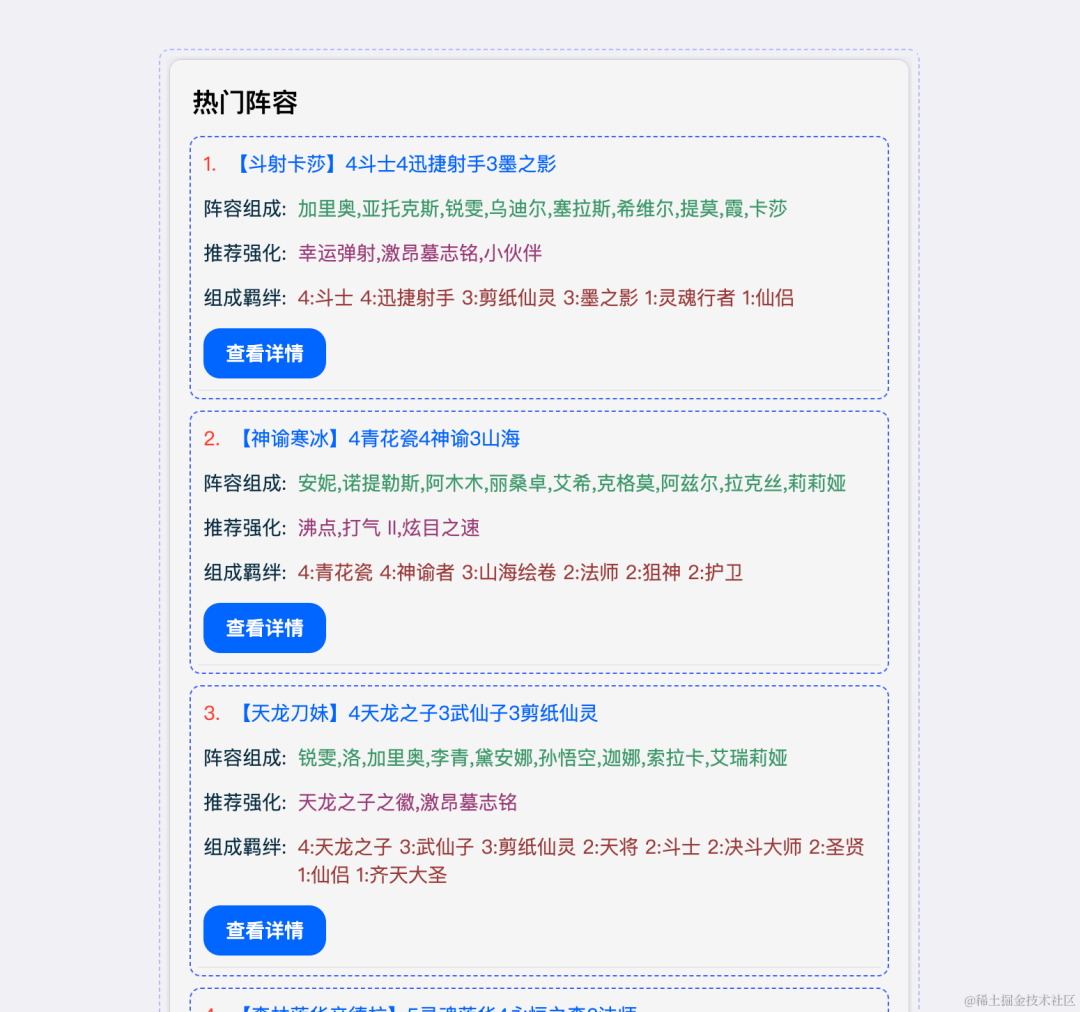Click 阵容组成 label in the 斗射卡莎 card
Viewport: 1080px width, 1012px height.
coord(245,209)
